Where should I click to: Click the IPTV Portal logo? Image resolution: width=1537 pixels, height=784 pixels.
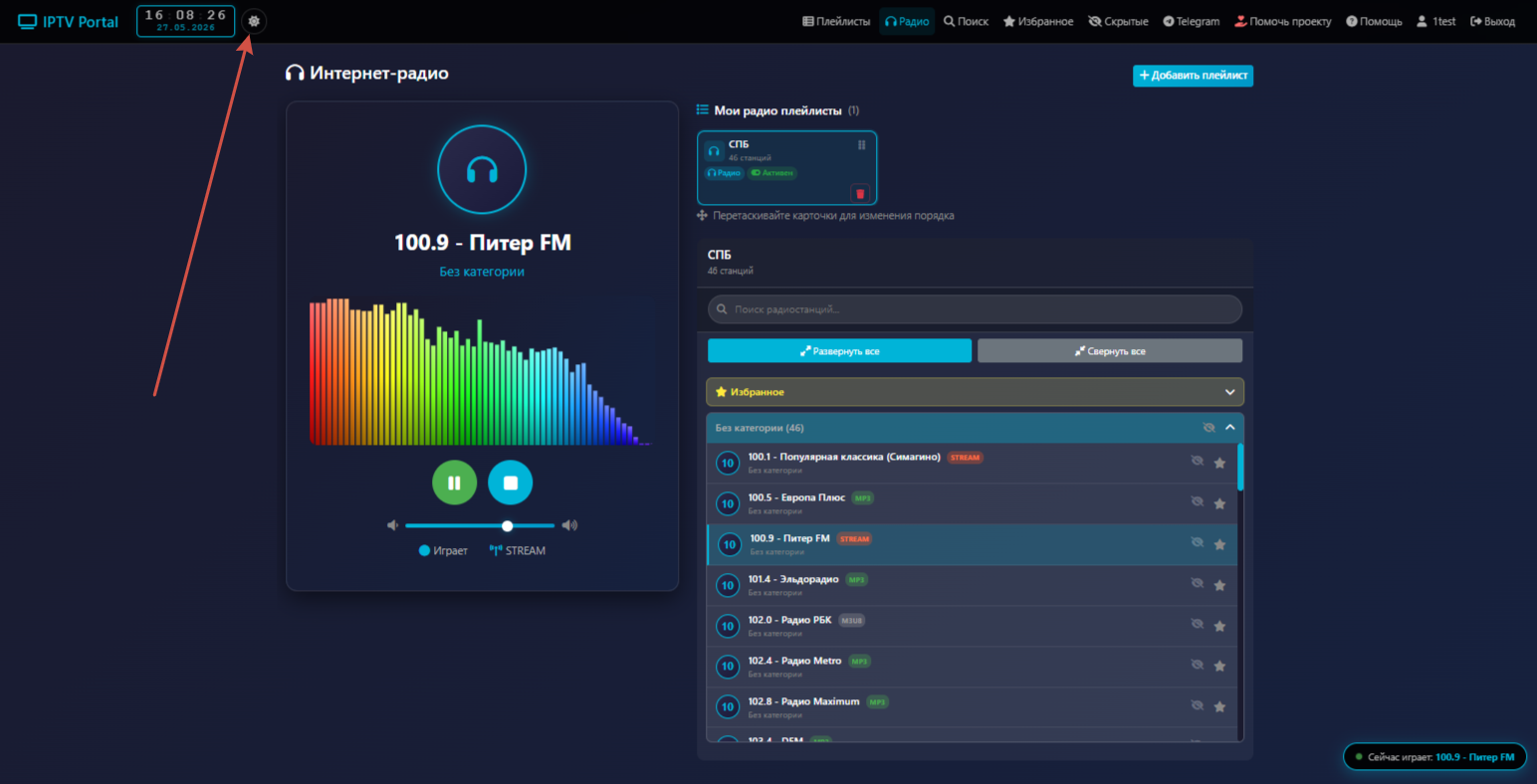point(68,22)
